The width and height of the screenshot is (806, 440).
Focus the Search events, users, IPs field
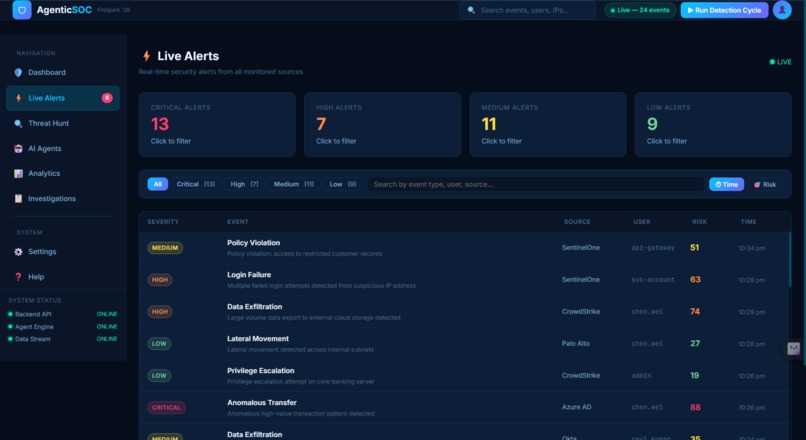tap(528, 10)
